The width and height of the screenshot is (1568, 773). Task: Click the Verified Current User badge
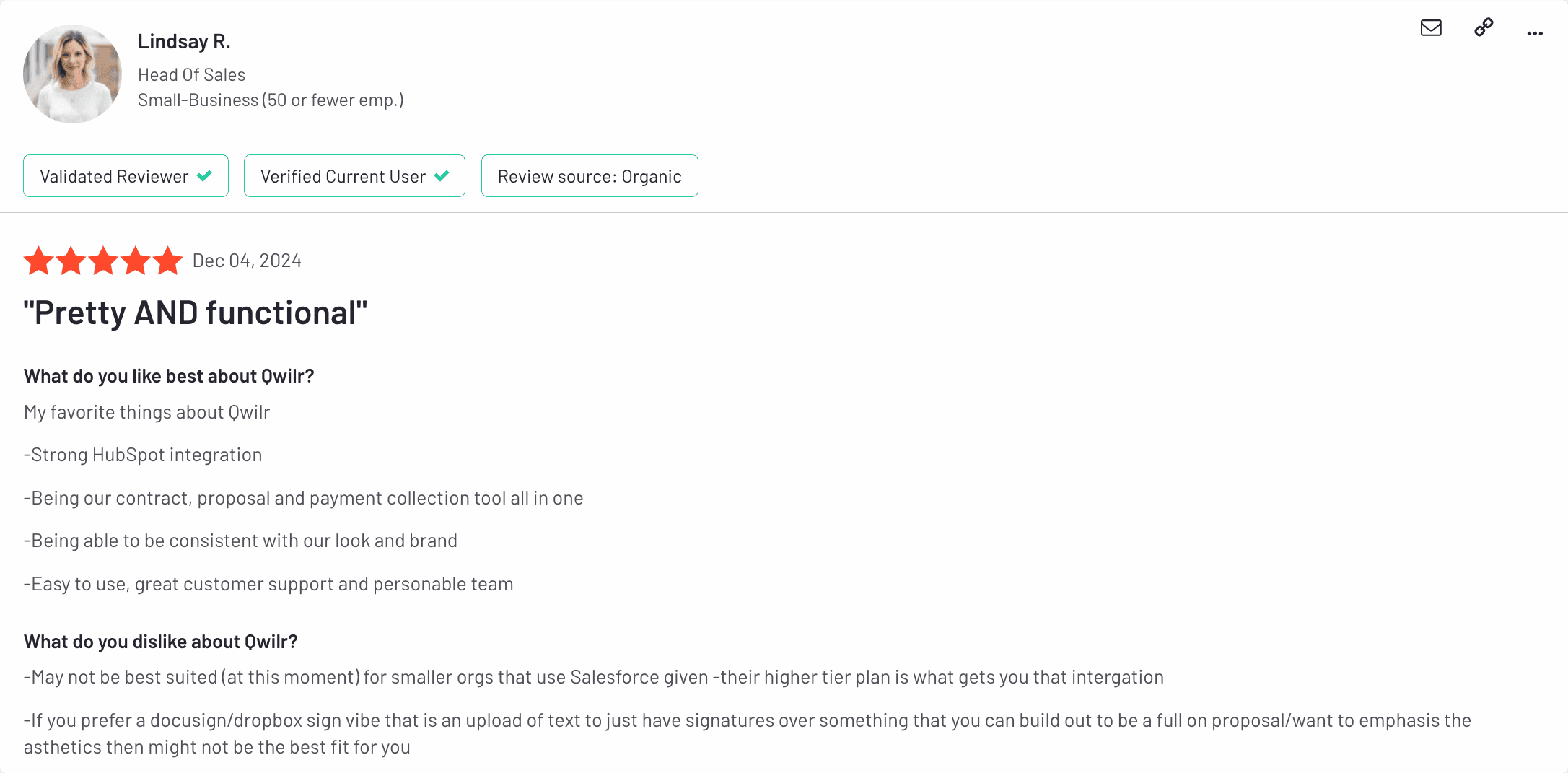(x=354, y=176)
